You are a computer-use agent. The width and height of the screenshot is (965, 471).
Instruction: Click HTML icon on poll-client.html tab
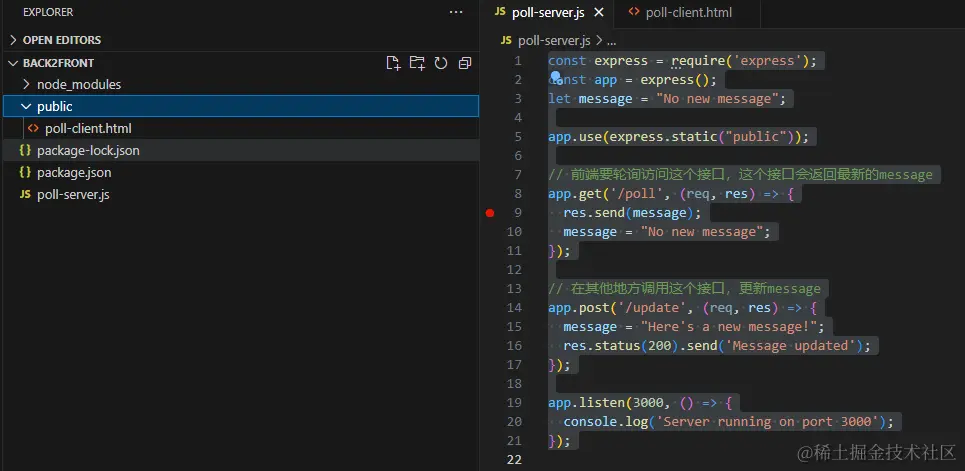[634, 12]
